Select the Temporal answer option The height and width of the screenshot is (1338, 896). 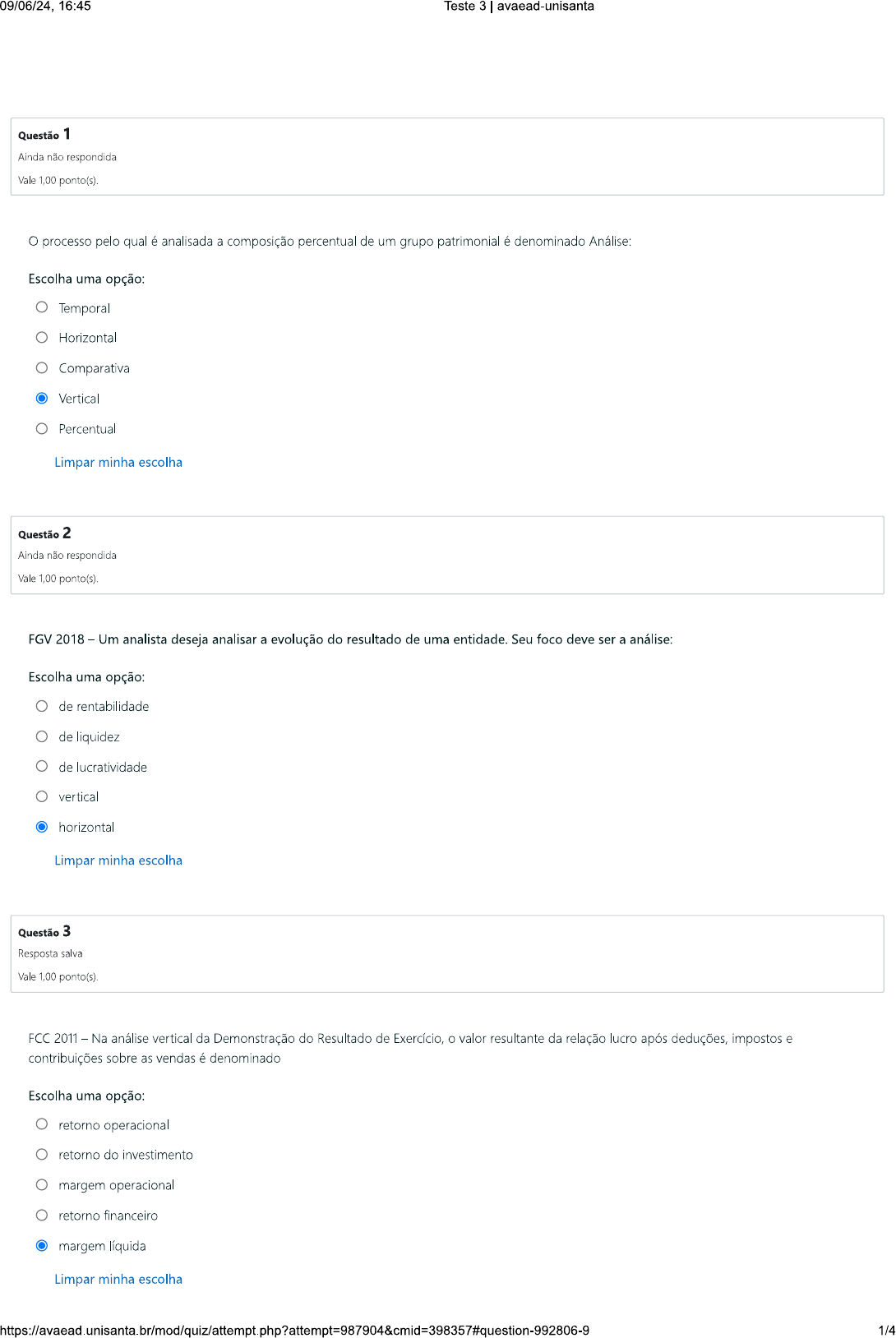[42, 307]
